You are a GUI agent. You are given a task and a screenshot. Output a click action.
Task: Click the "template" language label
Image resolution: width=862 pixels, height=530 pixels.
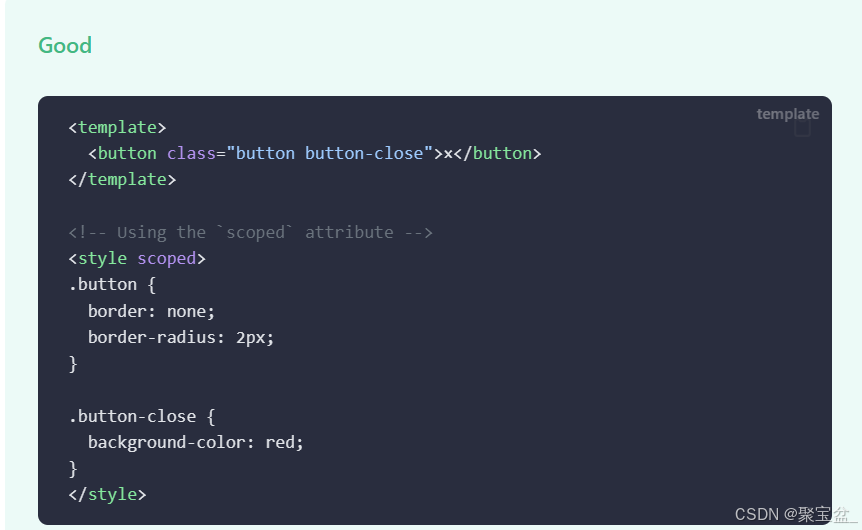[787, 114]
